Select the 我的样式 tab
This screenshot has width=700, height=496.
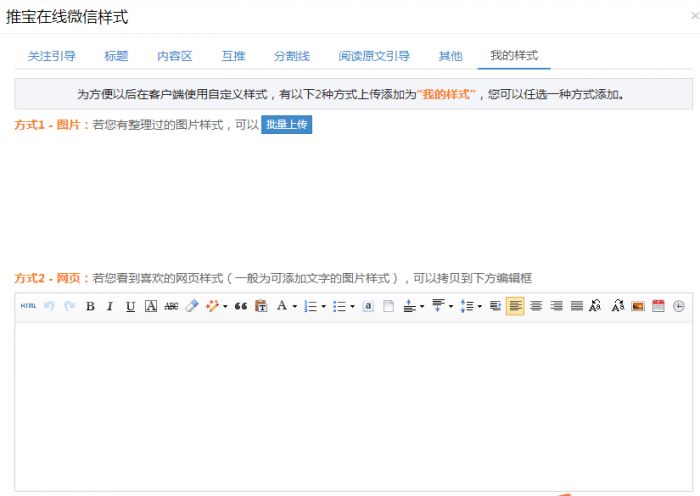tap(514, 56)
